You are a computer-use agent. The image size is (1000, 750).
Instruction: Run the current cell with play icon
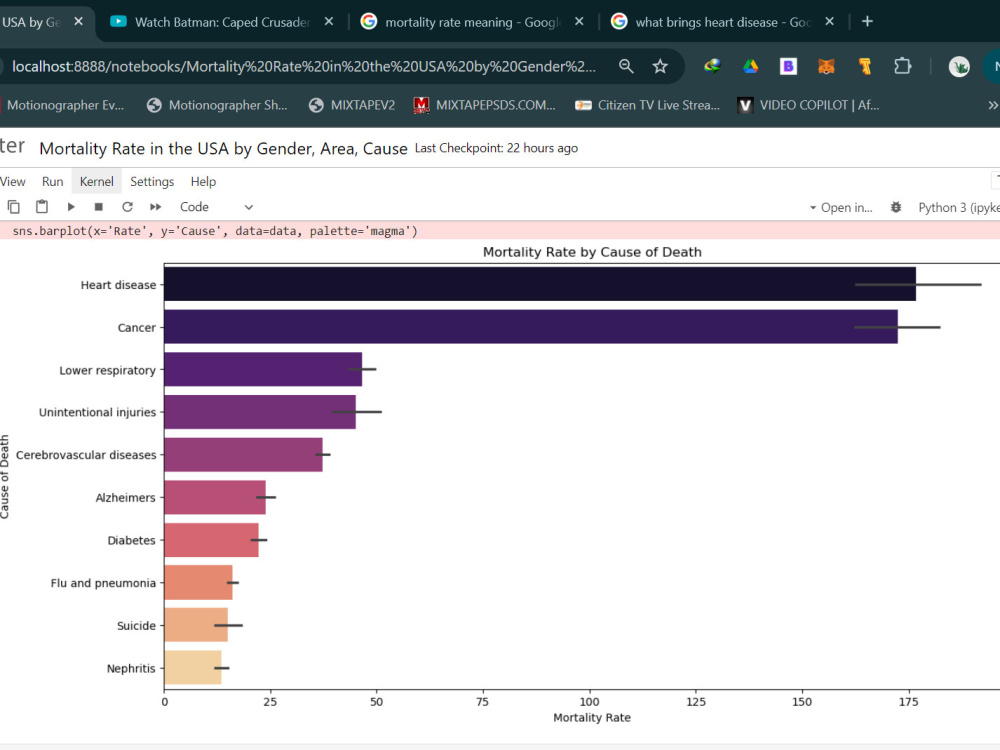71,207
